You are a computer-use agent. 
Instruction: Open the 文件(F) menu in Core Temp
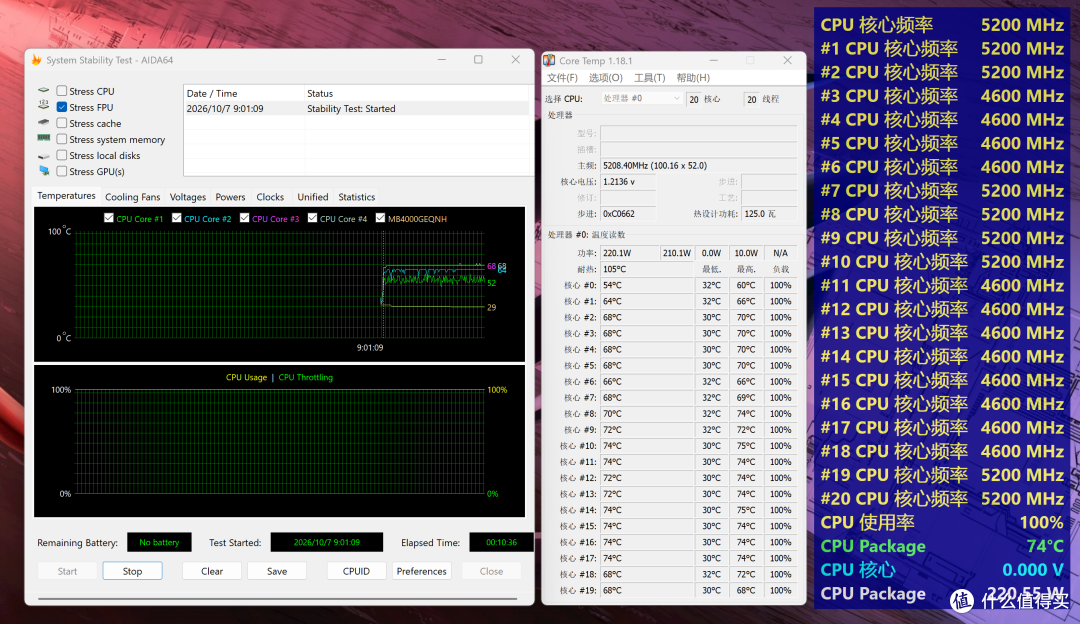coord(562,78)
